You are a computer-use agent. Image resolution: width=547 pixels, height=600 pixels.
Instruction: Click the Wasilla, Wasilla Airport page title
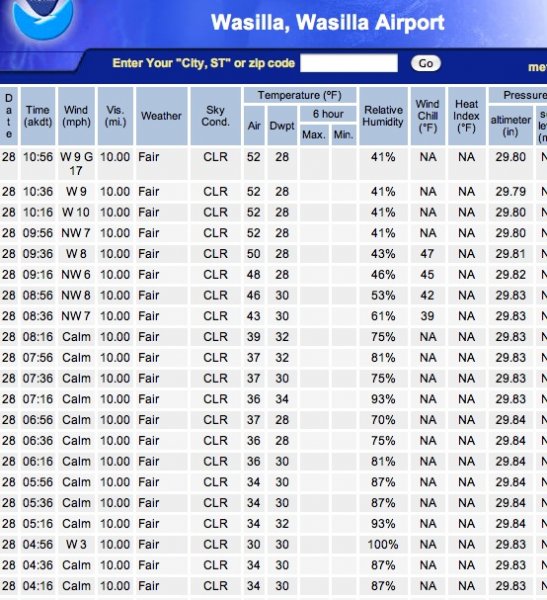(328, 23)
